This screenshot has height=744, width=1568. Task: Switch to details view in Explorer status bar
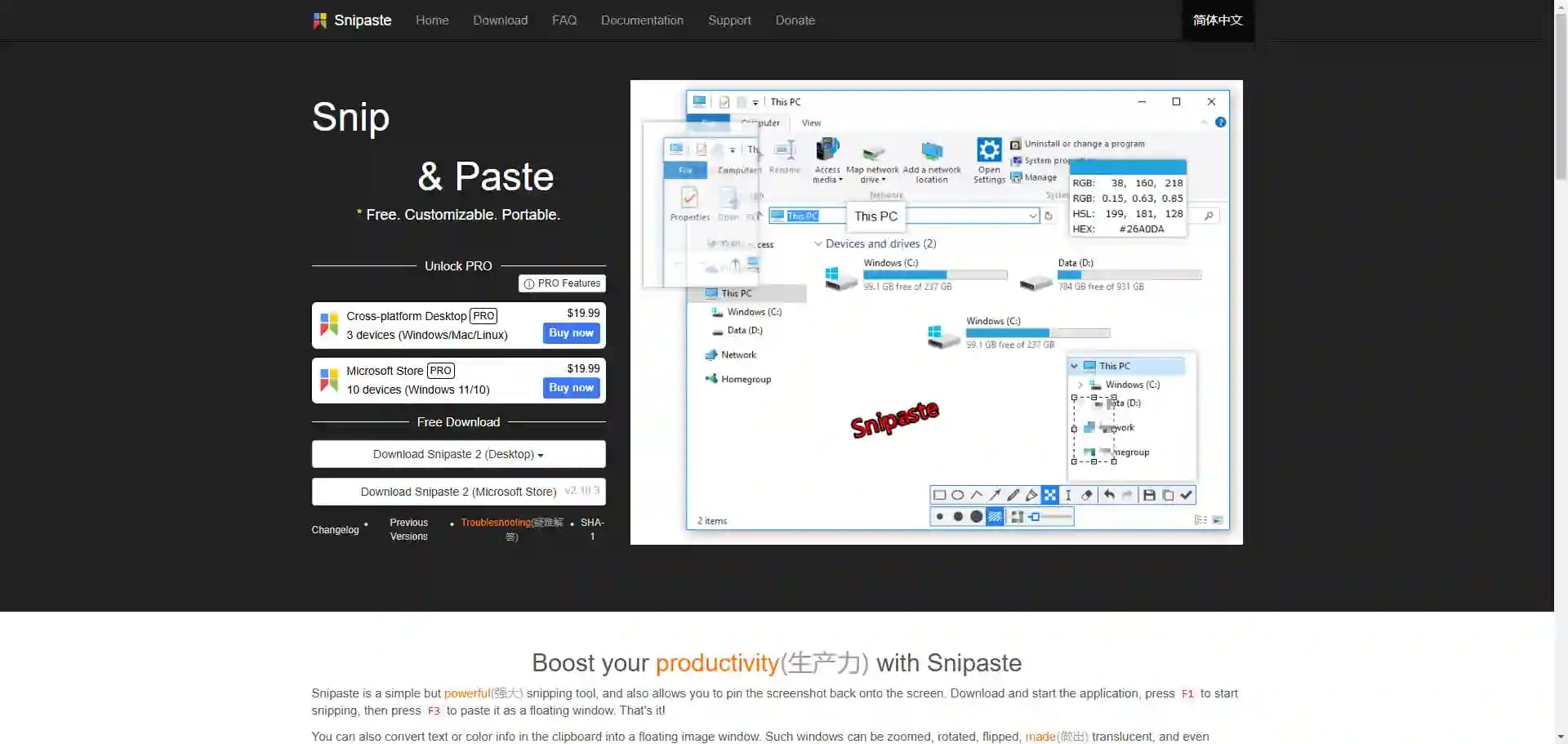1200,520
